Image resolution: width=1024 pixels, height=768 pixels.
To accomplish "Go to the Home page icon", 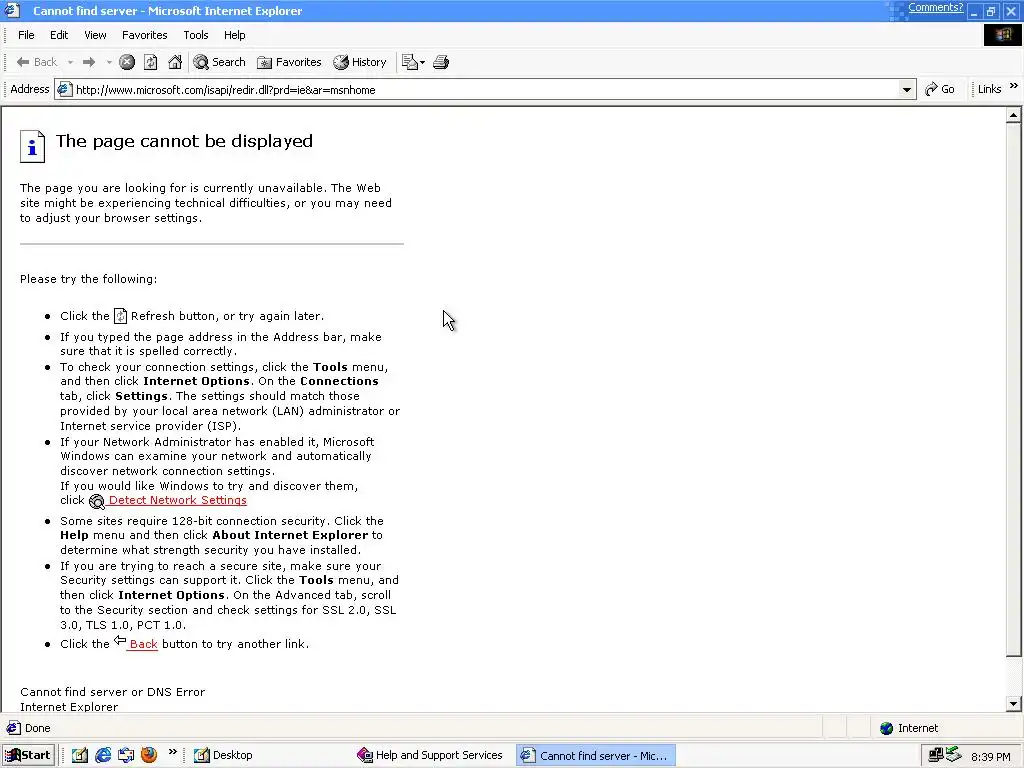I will coord(175,62).
